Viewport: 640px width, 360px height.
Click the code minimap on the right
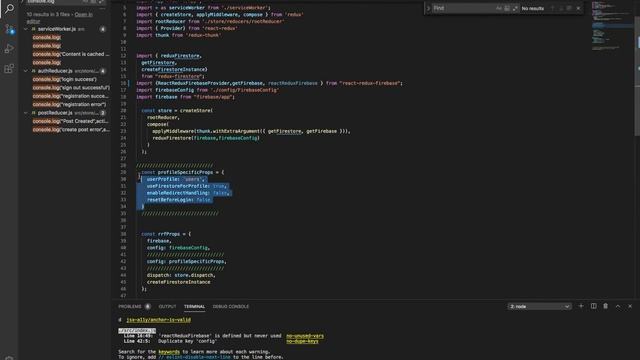click(x=611, y=27)
